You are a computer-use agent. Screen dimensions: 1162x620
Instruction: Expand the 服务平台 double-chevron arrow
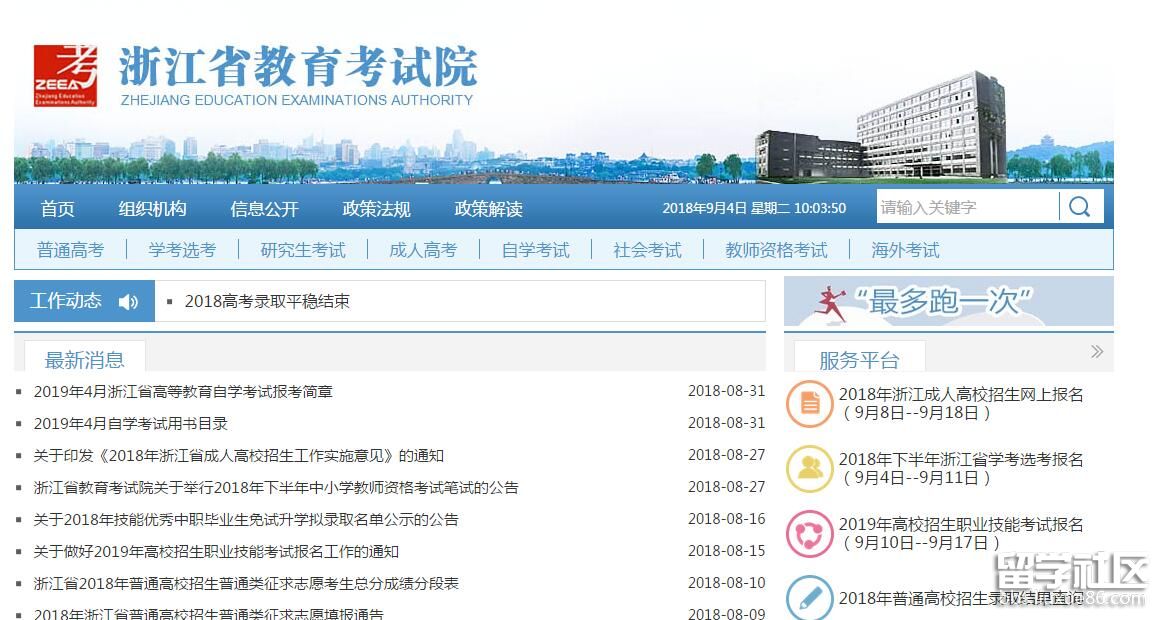coord(1097,351)
